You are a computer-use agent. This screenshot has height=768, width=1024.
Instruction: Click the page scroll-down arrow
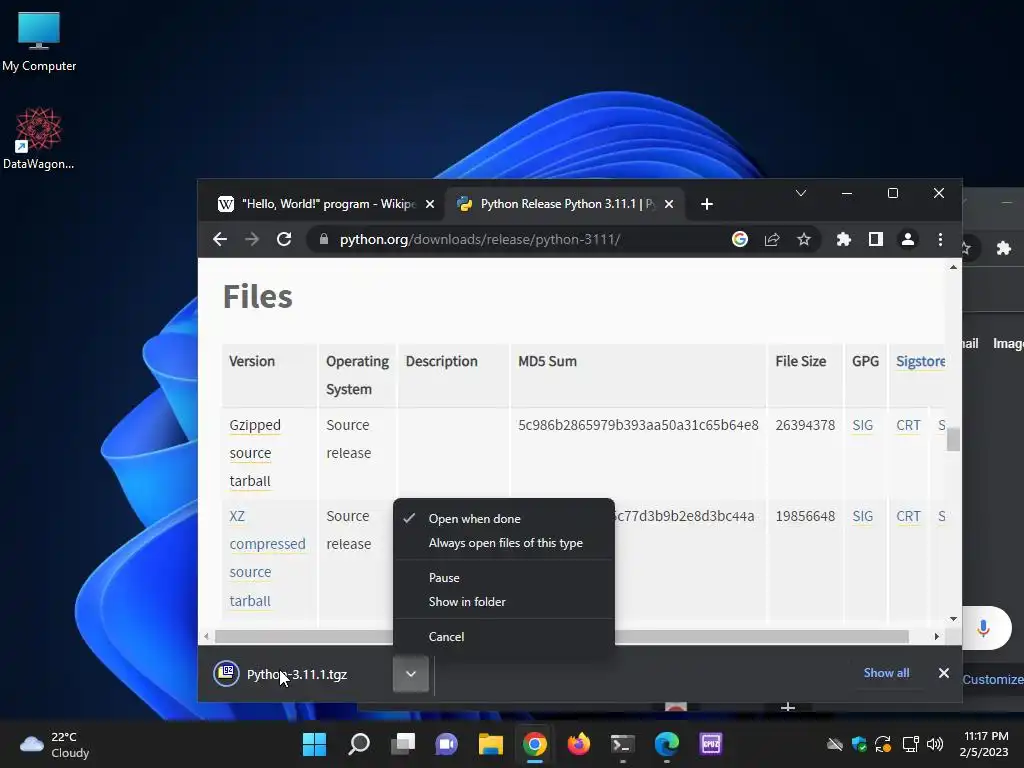coord(953,619)
